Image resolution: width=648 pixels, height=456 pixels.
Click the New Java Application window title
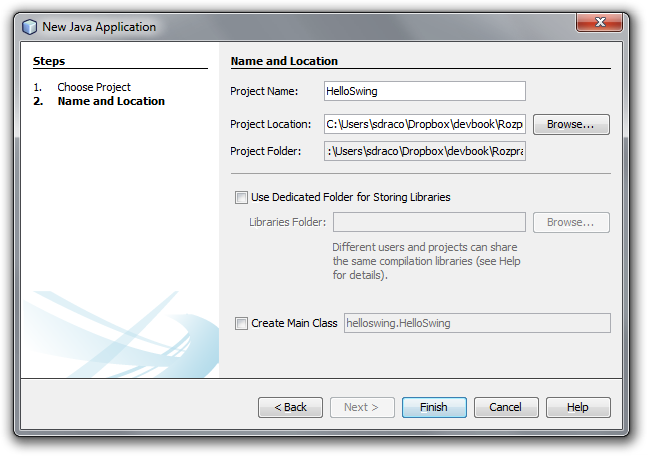[x=99, y=27]
